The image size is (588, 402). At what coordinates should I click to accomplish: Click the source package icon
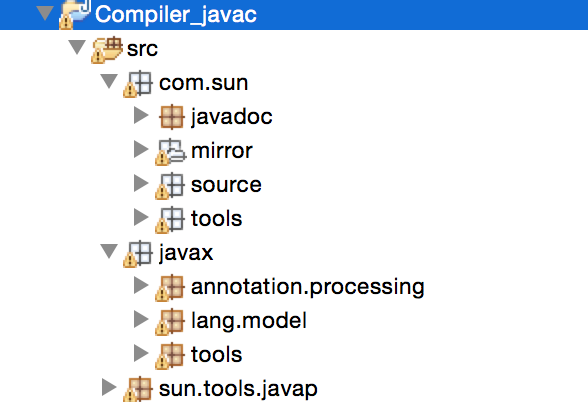(170, 186)
